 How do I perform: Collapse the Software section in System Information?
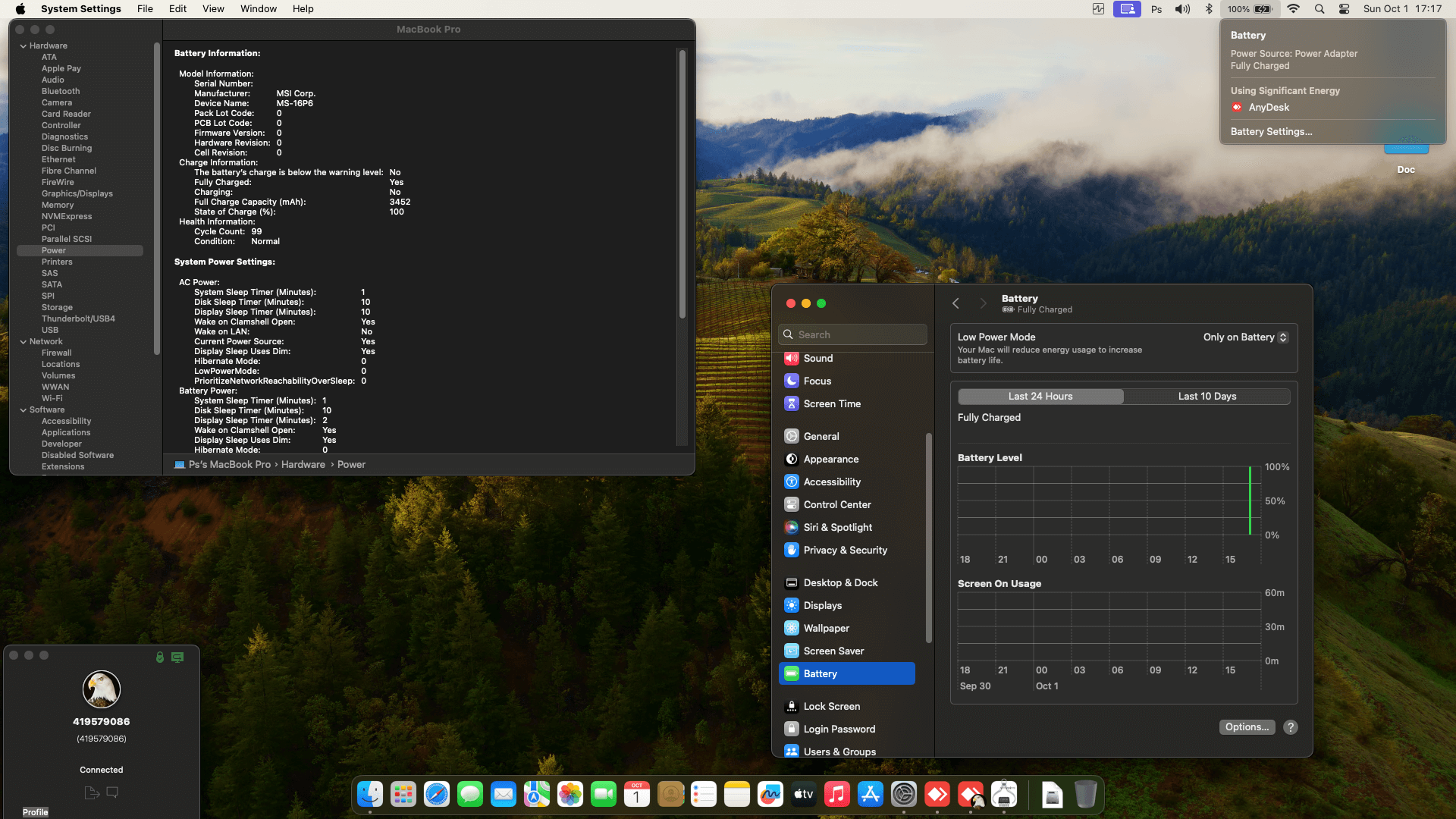(24, 410)
